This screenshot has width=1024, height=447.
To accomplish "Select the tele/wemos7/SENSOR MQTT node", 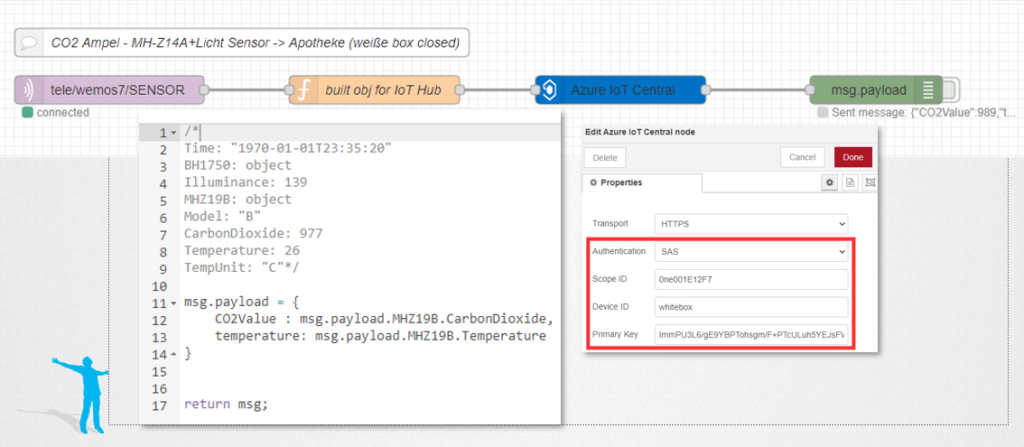I will tap(109, 90).
